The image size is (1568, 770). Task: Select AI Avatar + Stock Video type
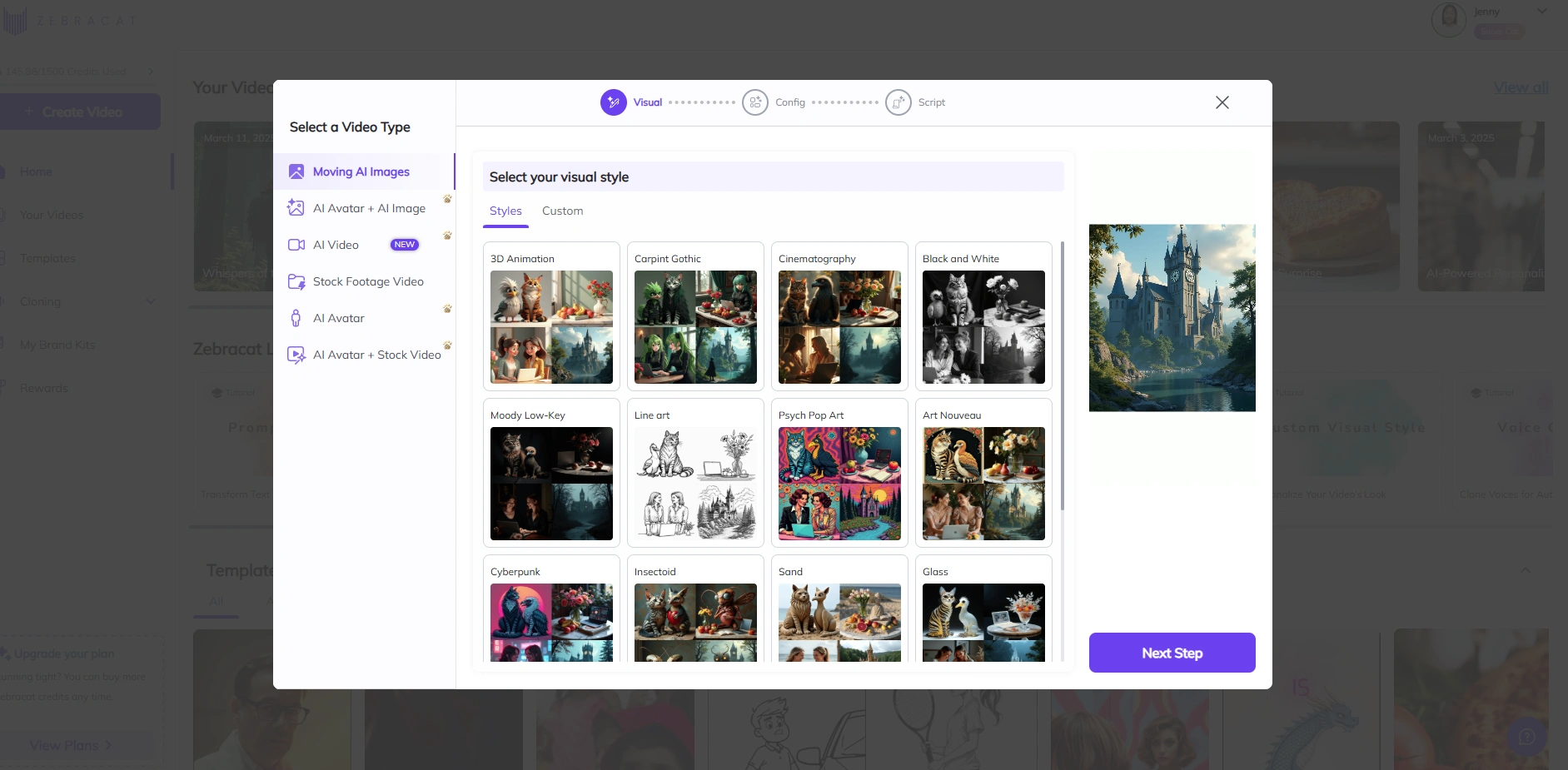click(364, 355)
